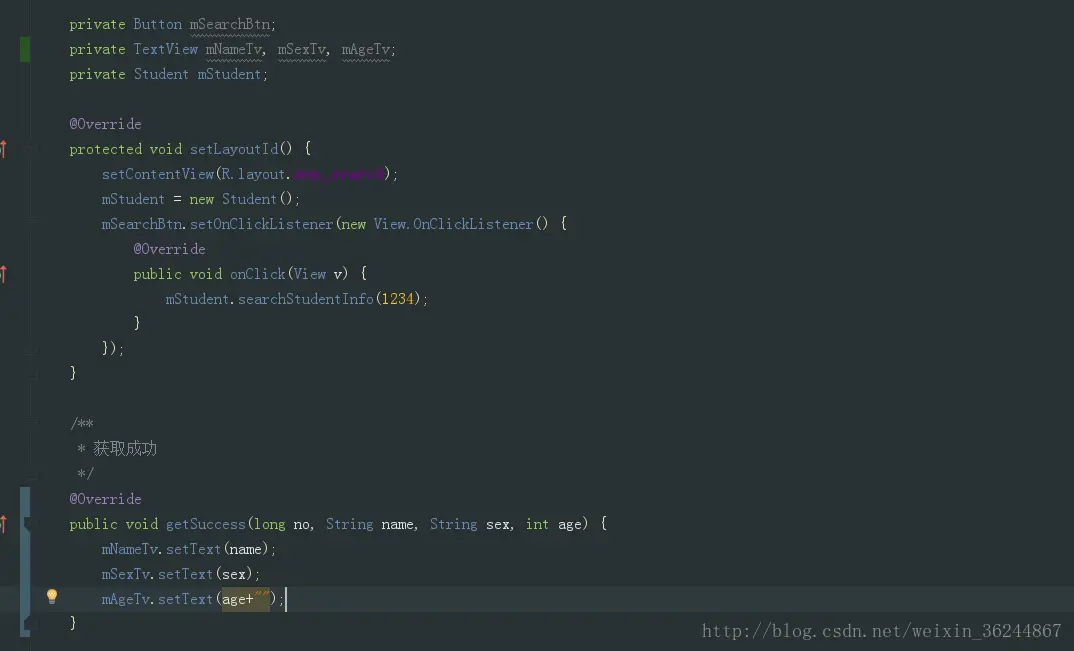Click @Override annotation above setLayoutId
1074x651 pixels.
(105, 124)
